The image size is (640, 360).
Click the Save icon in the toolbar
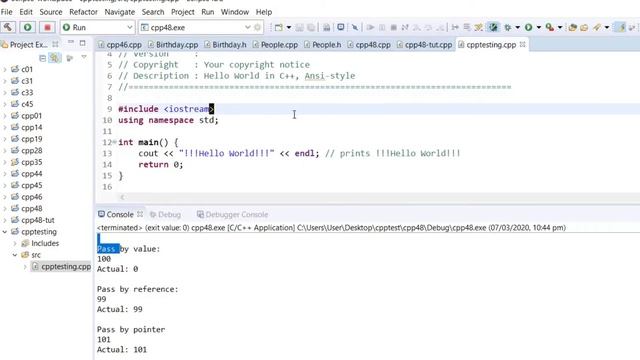[300, 27]
